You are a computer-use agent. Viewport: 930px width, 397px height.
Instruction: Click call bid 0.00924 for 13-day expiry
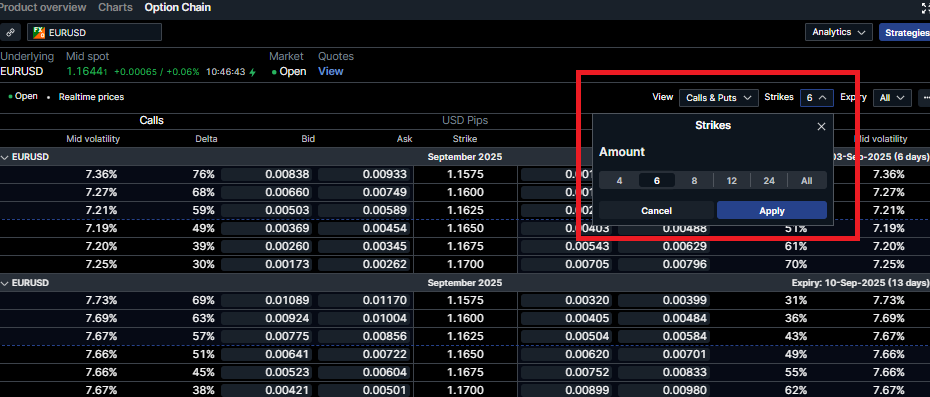click(266, 318)
